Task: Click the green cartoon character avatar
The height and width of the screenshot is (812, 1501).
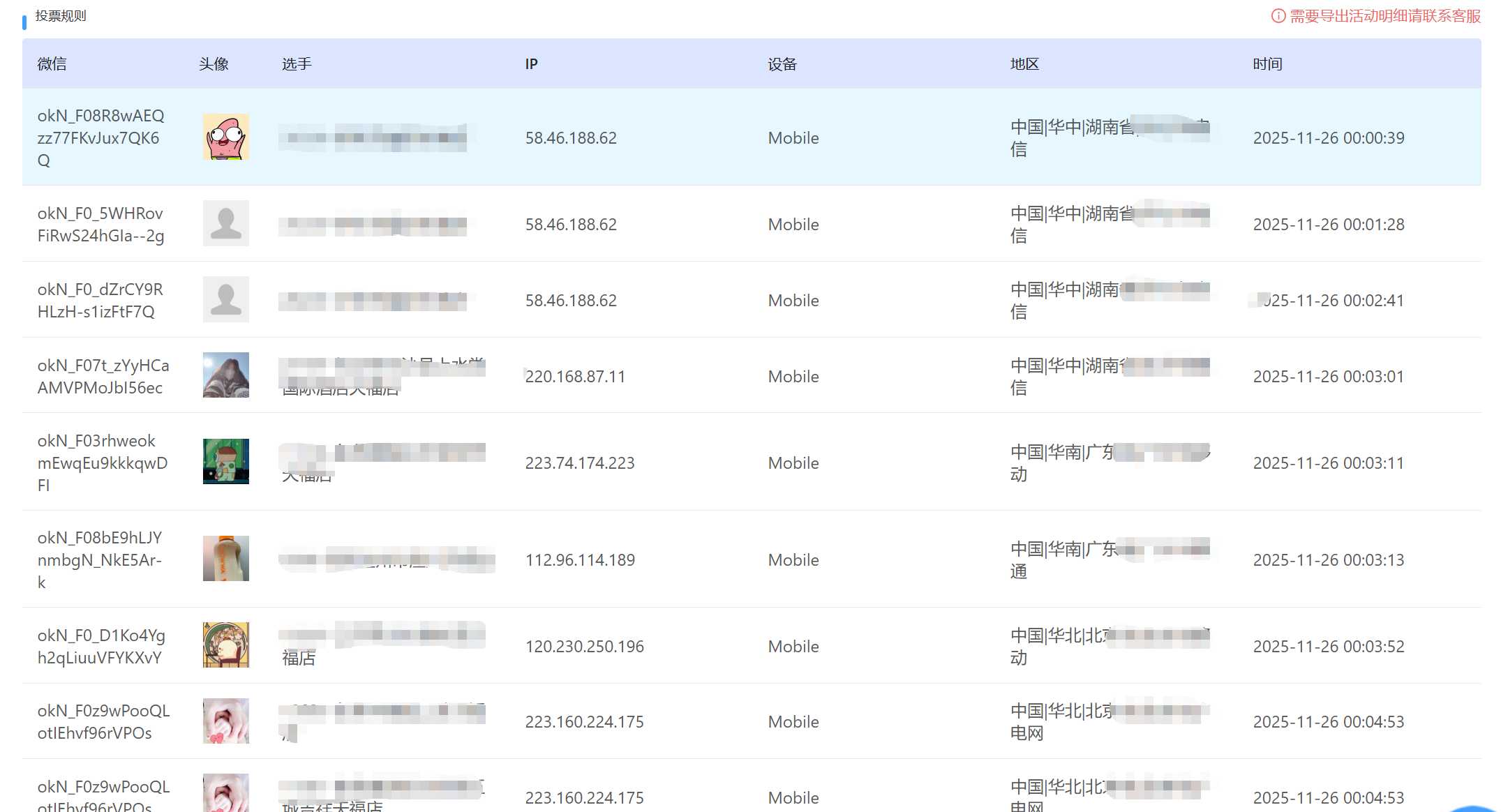Action: click(225, 461)
